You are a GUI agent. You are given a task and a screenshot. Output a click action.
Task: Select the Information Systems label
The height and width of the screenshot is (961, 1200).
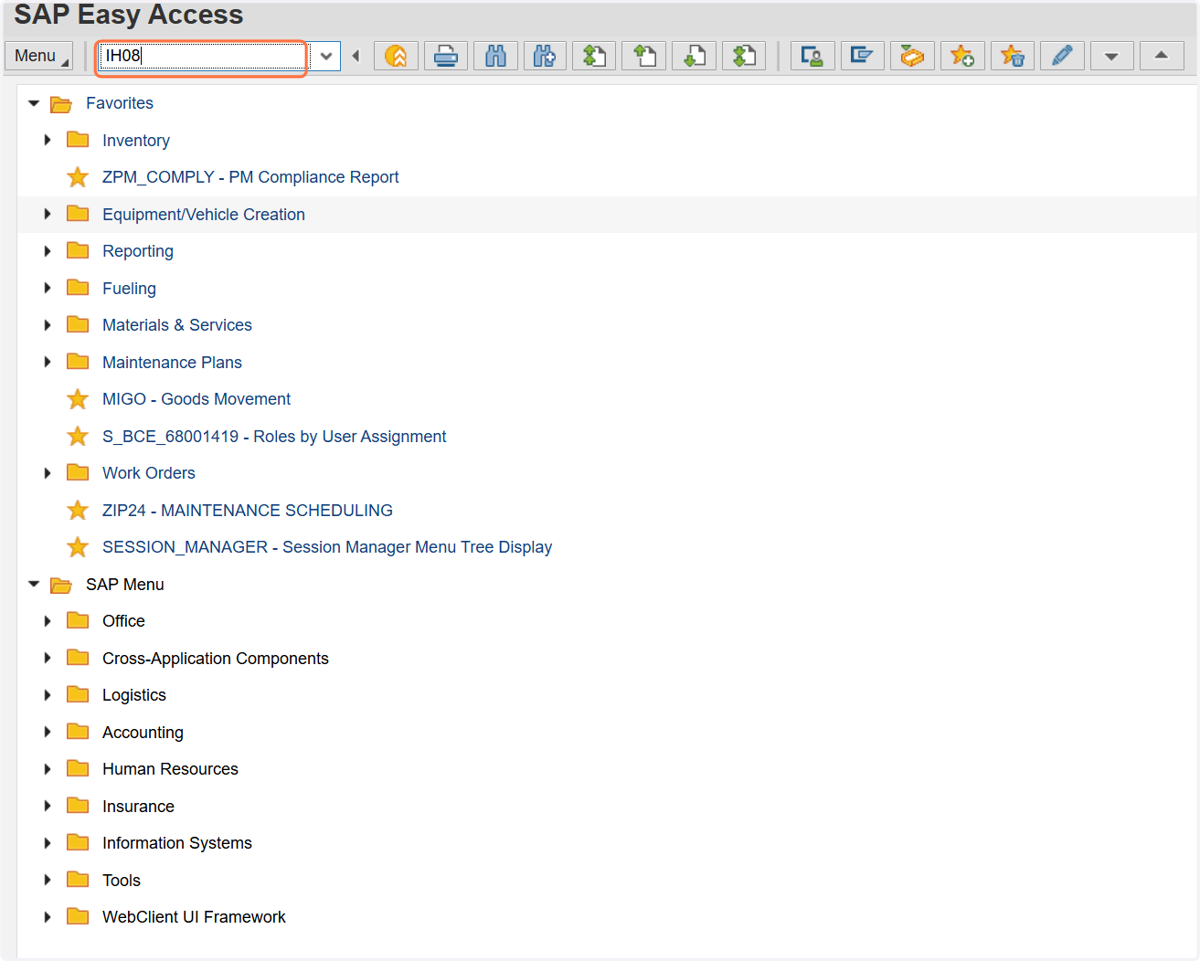(x=177, y=843)
